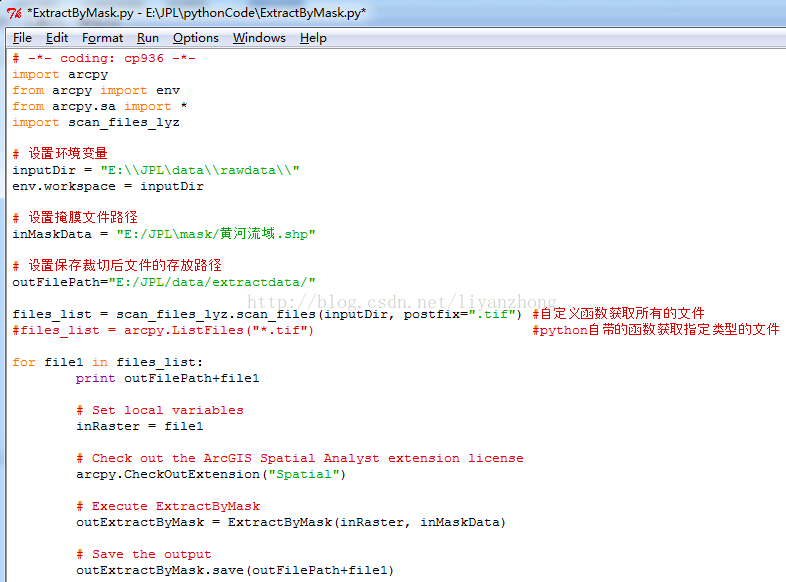Viewport: 786px width, 582px height.
Task: Open the Format menu
Action: coord(102,38)
